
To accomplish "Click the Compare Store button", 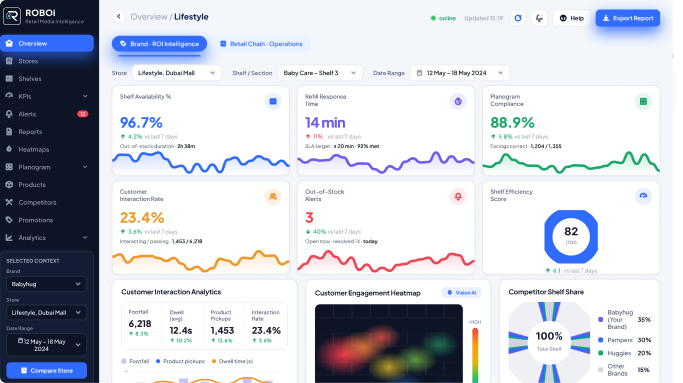I will (46, 370).
